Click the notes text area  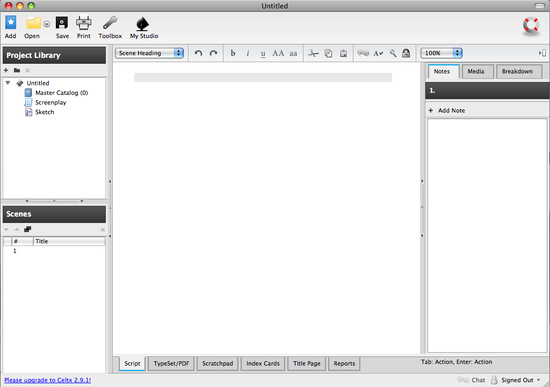click(x=487, y=235)
